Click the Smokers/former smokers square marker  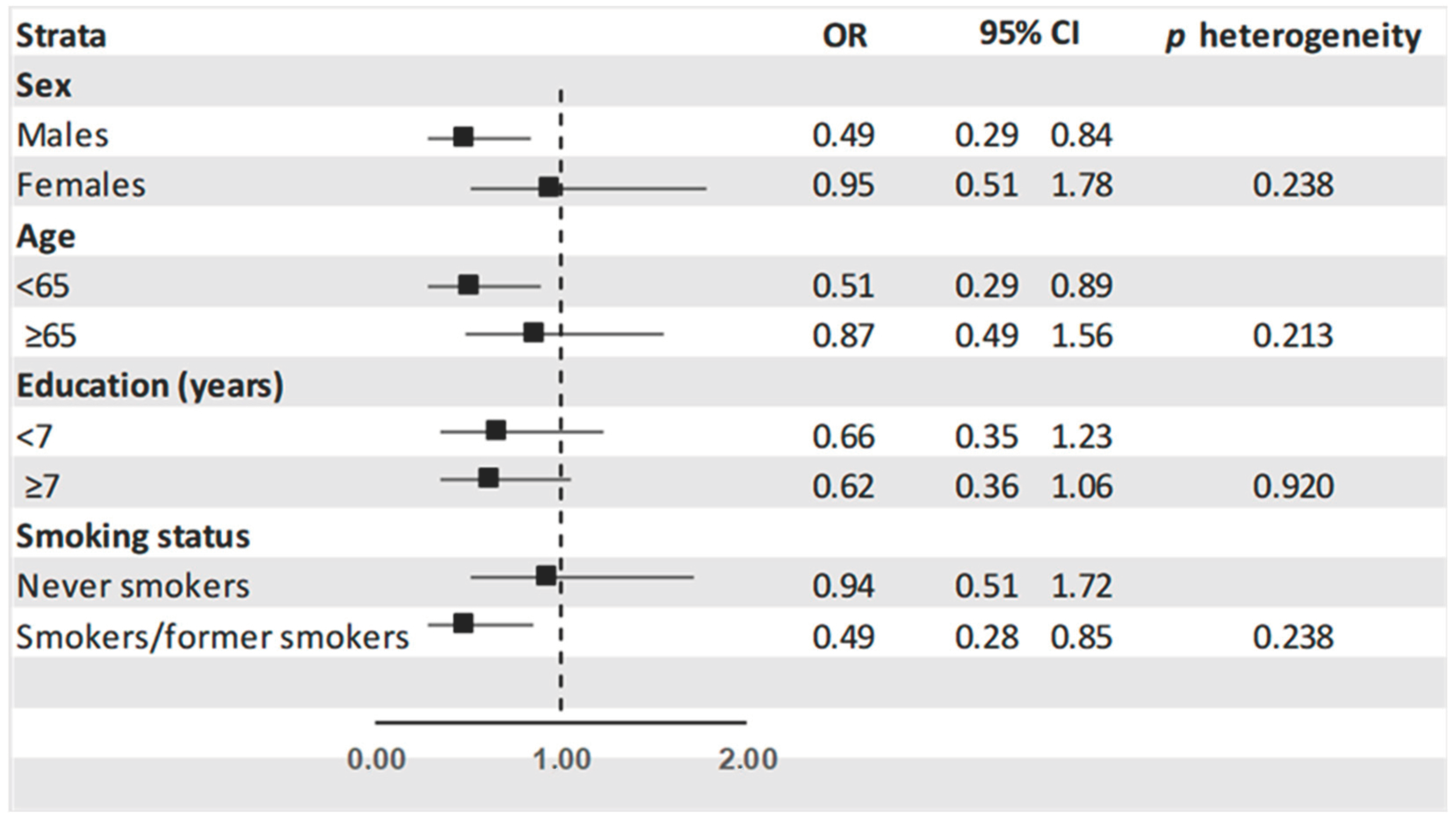coord(464,623)
